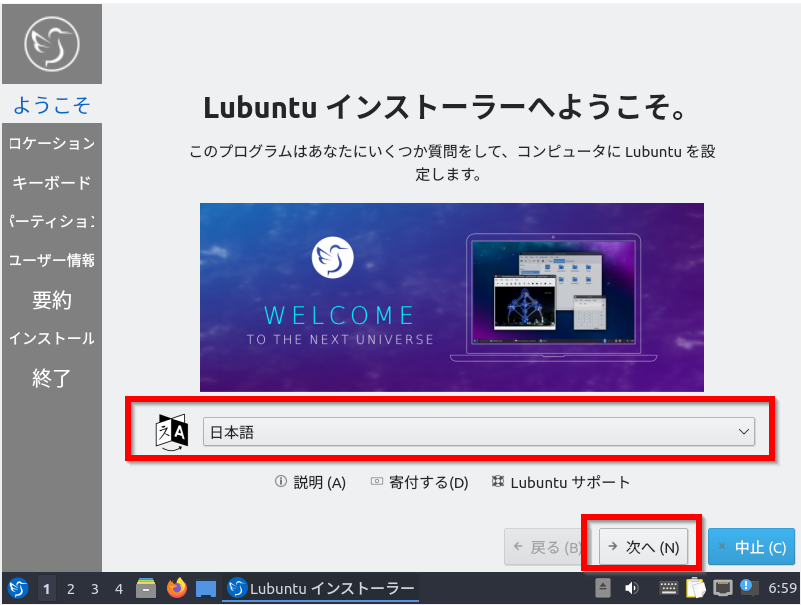Click the show desktop taskbar icon
The width and height of the screenshot is (801, 605).
click(x=206, y=588)
